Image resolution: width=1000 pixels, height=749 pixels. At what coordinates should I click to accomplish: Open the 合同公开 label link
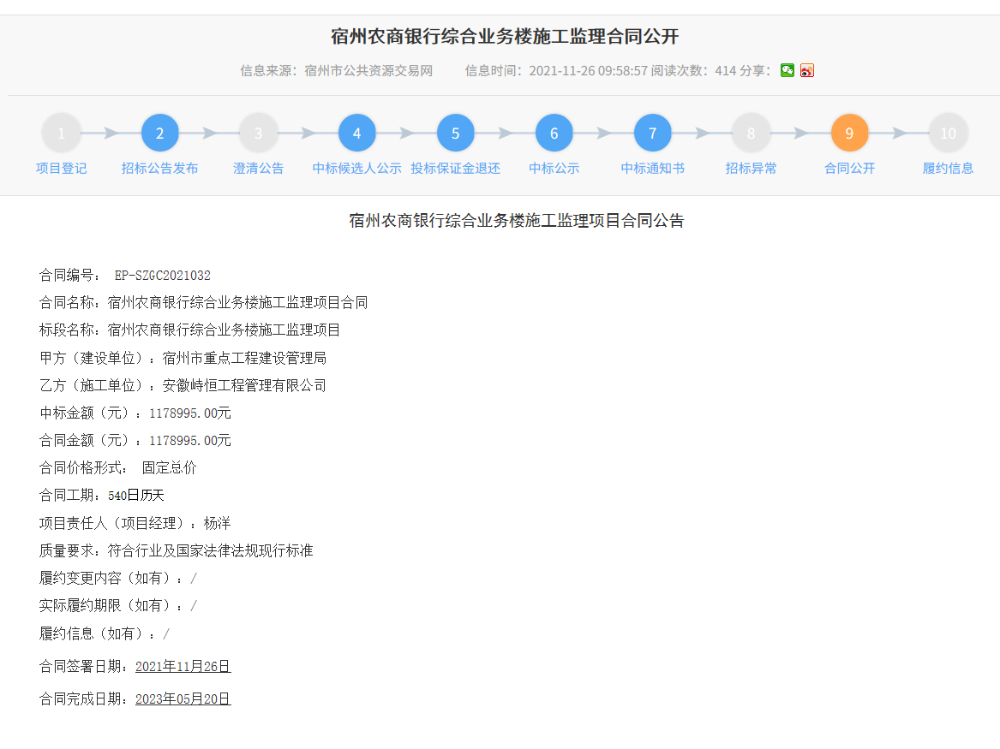pos(849,168)
